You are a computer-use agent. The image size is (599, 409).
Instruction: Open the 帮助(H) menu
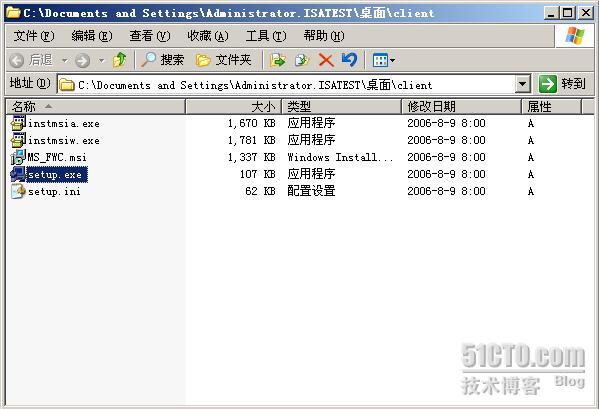pyautogui.click(x=324, y=36)
